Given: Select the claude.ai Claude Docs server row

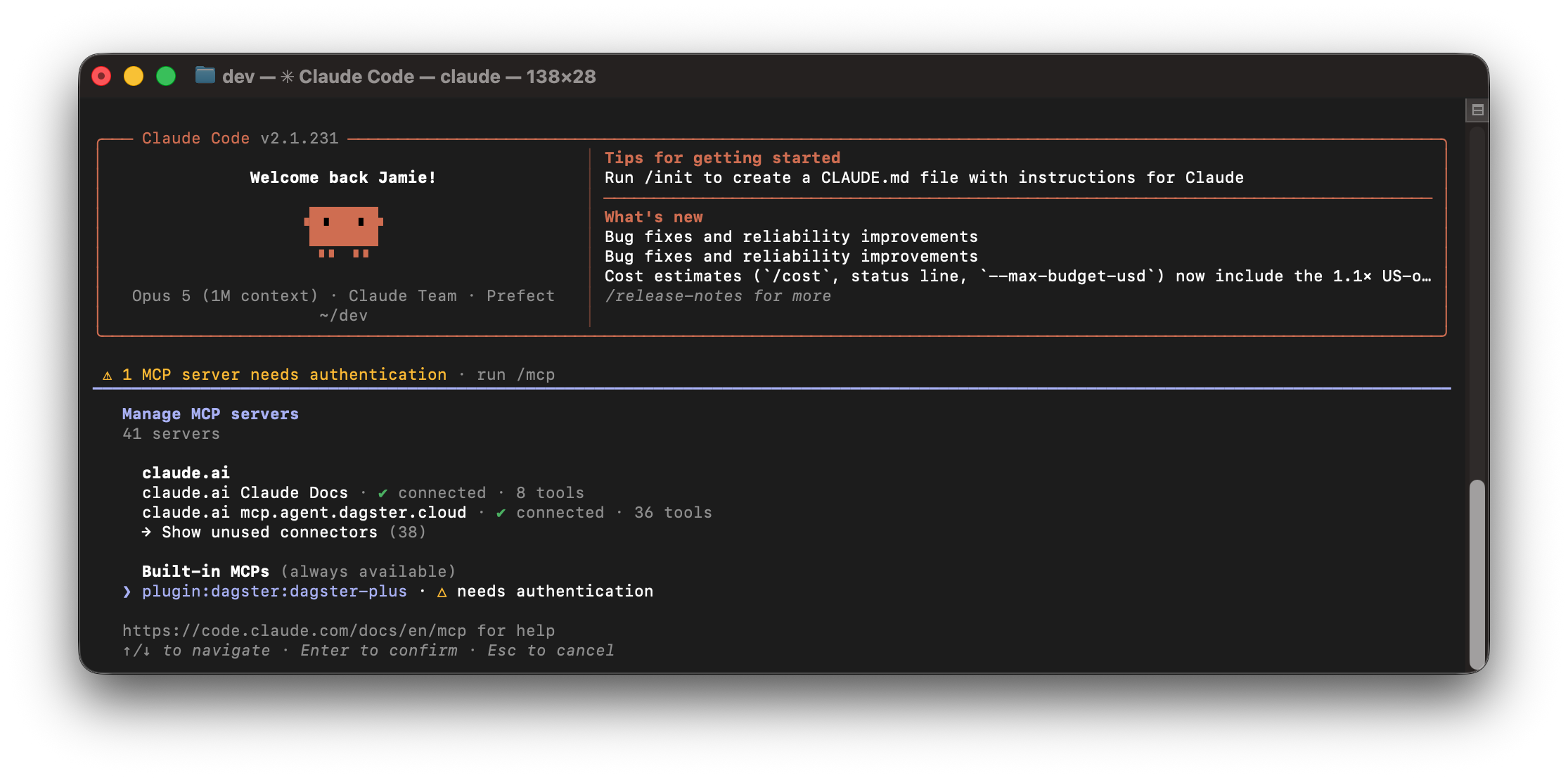Looking at the screenshot, I should click(363, 493).
